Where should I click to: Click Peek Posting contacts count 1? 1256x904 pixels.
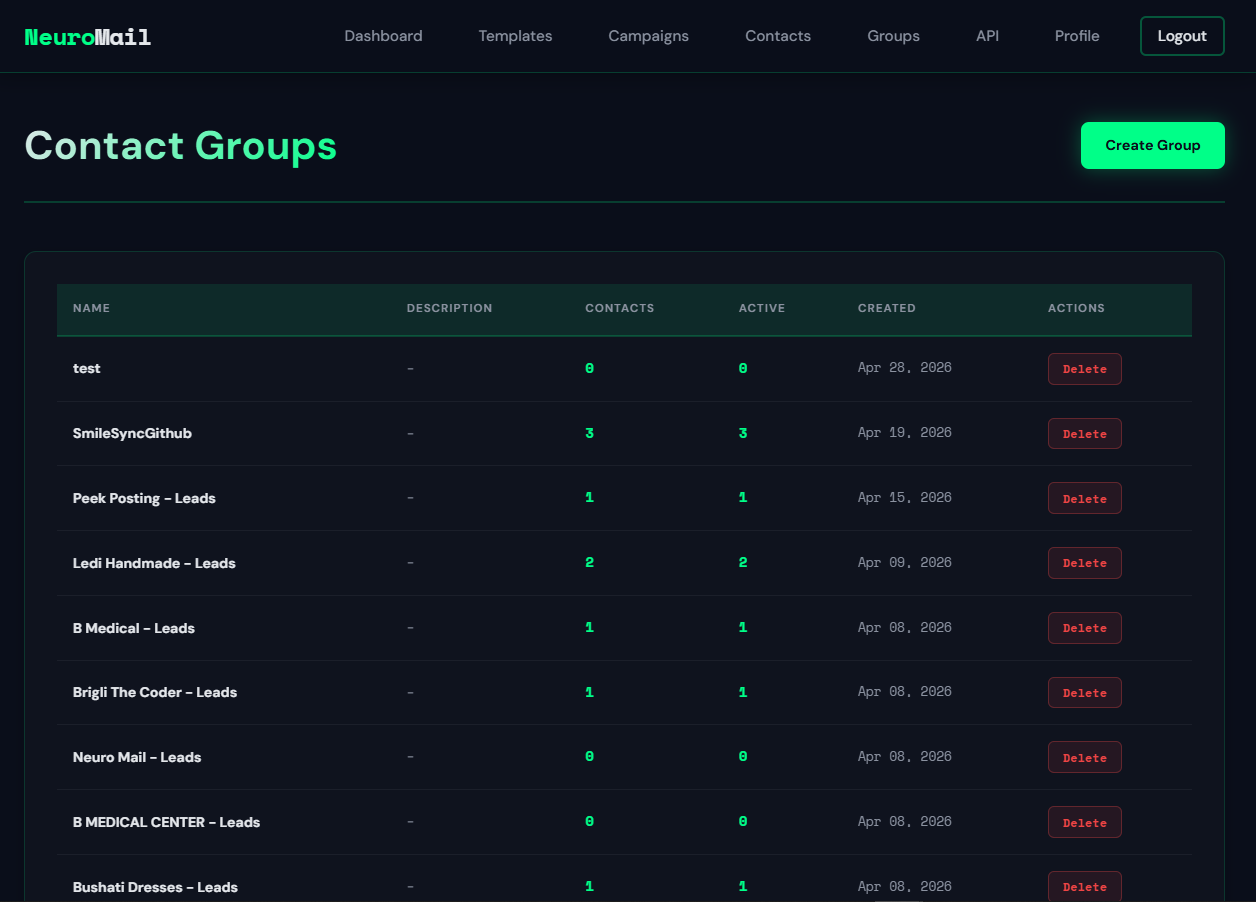tap(589, 498)
